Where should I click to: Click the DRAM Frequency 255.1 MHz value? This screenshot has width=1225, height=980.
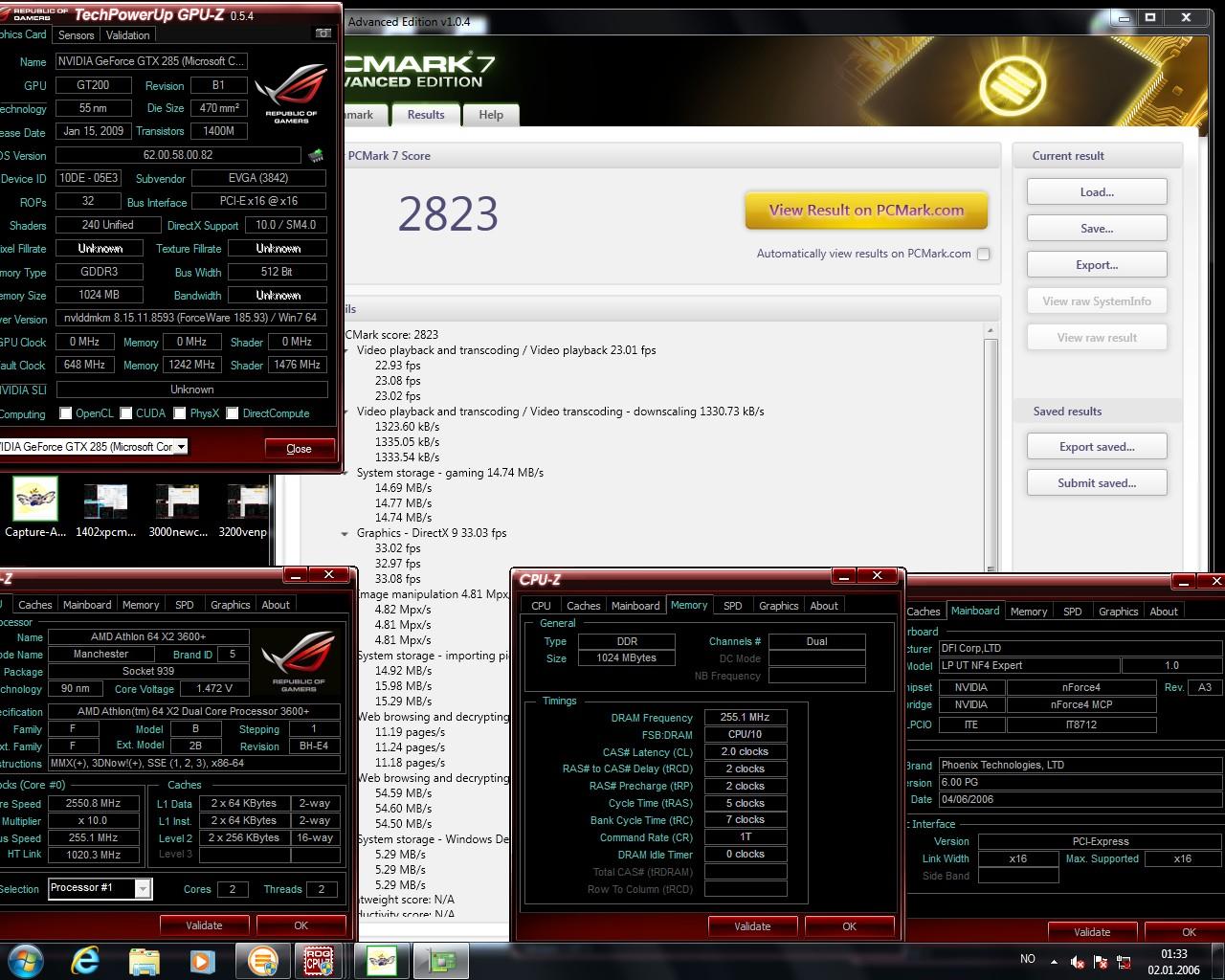coord(745,717)
